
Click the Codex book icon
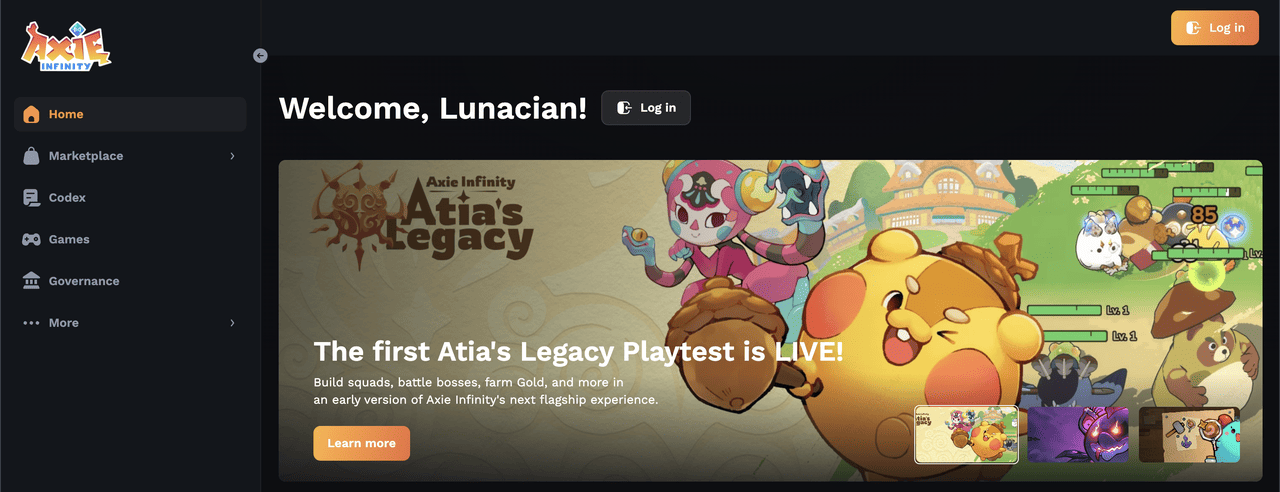tap(31, 198)
